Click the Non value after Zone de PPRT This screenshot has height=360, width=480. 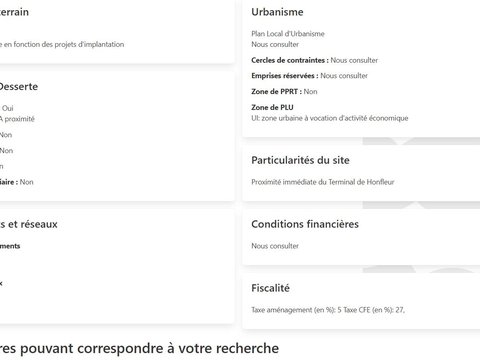pyautogui.click(x=310, y=92)
